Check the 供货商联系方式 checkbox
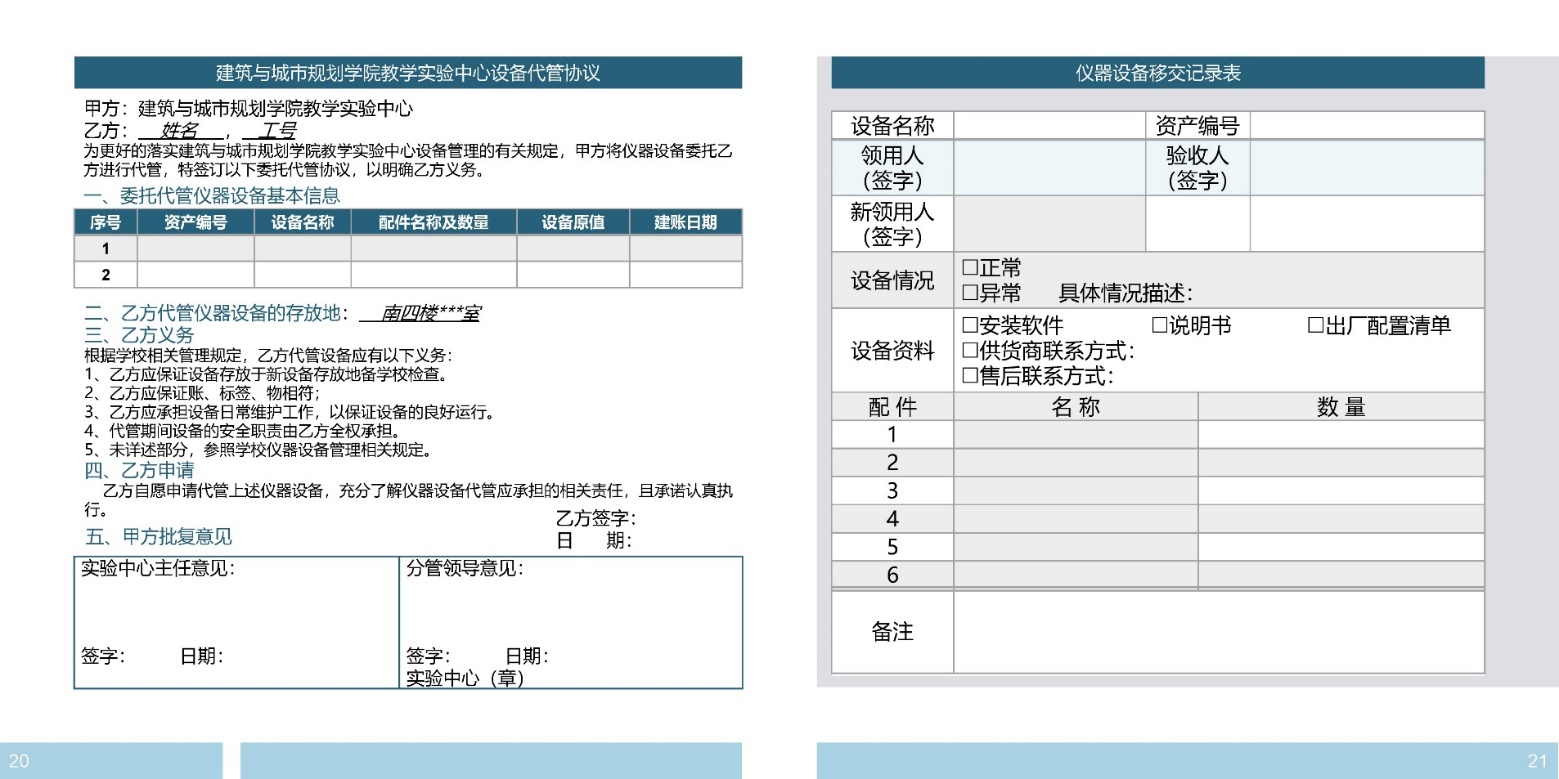This screenshot has height=779, width=1559. pyautogui.click(x=969, y=351)
